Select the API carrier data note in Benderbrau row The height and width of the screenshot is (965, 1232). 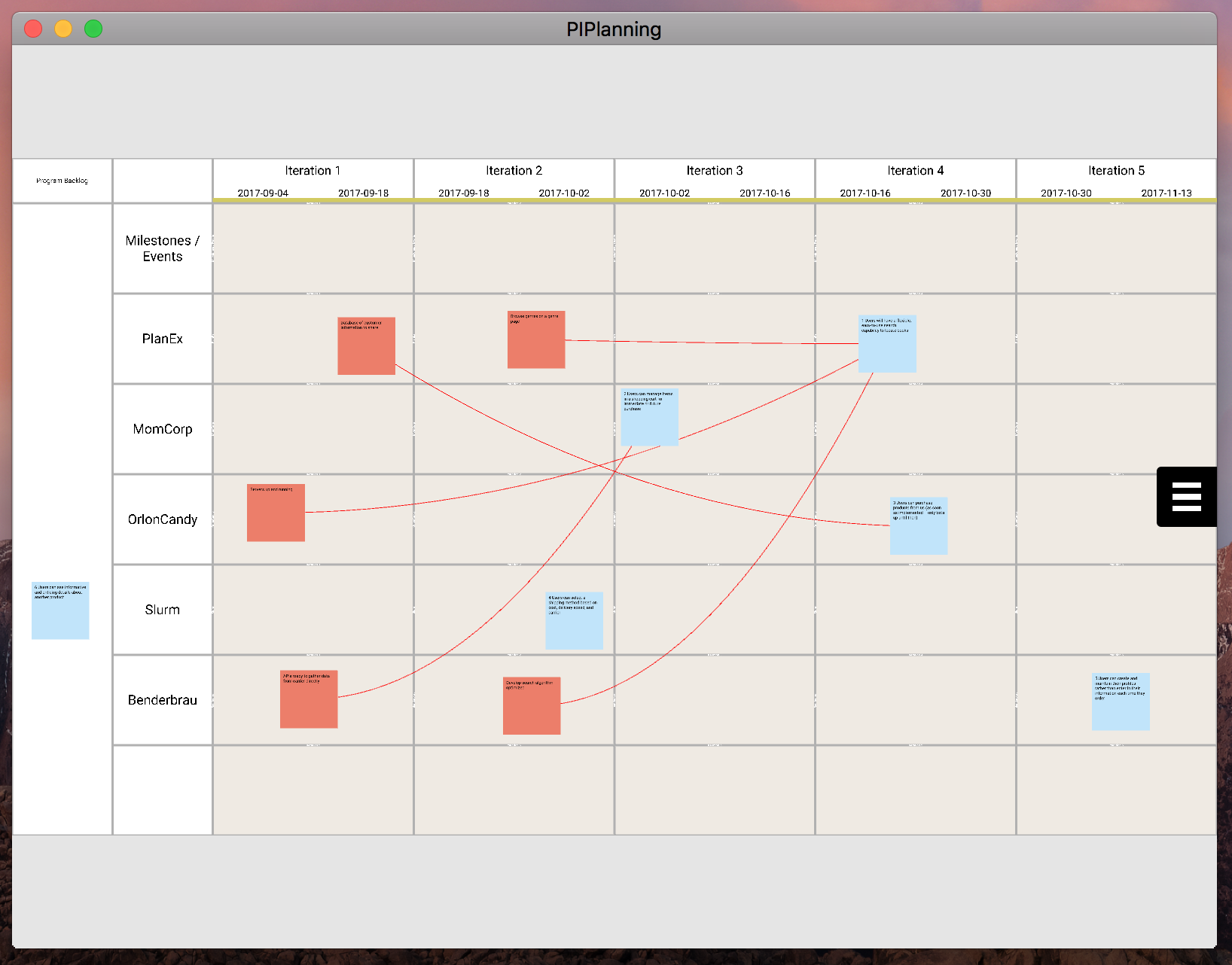point(308,699)
